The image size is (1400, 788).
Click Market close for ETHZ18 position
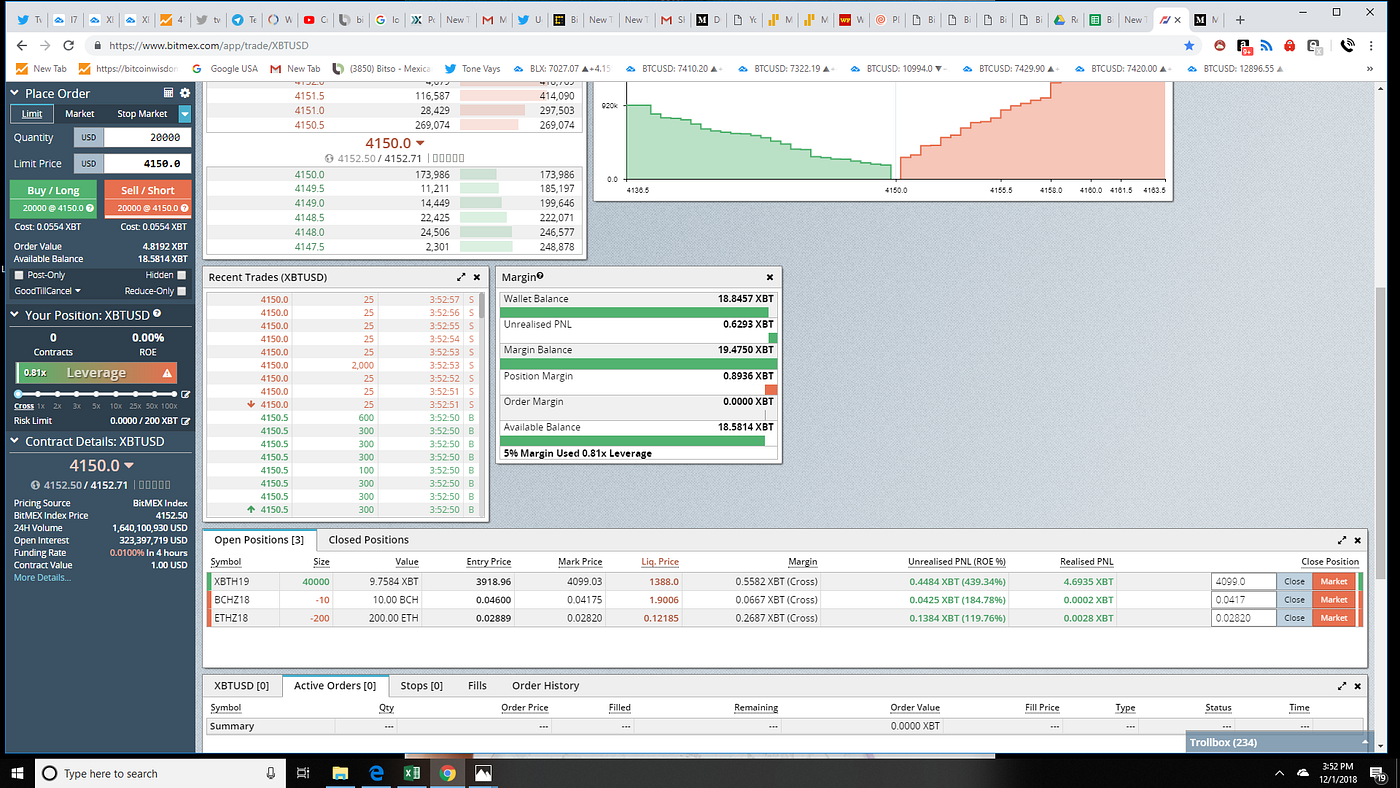[x=1334, y=618]
